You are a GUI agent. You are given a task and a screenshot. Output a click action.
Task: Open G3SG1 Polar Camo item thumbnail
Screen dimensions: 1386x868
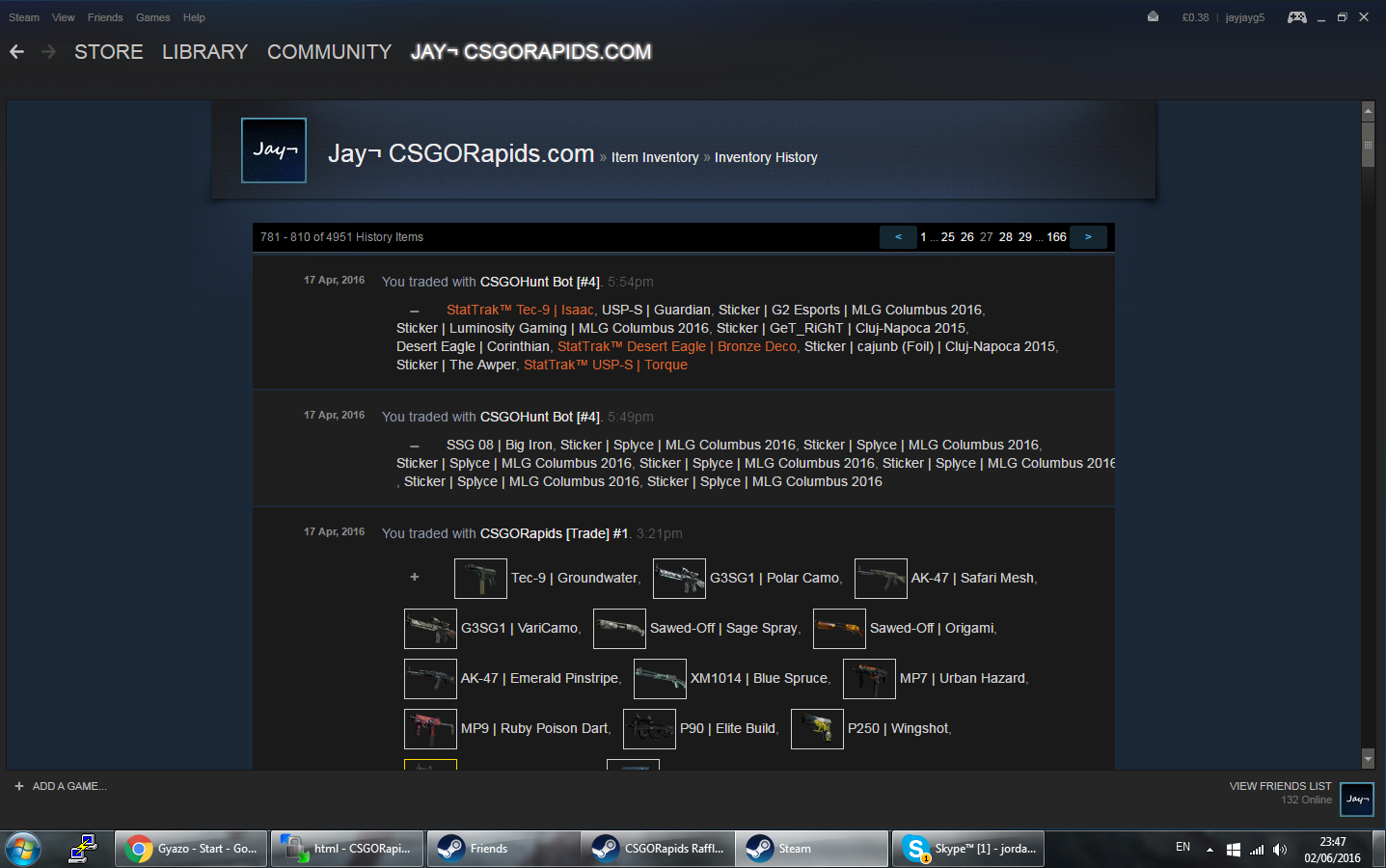point(679,579)
